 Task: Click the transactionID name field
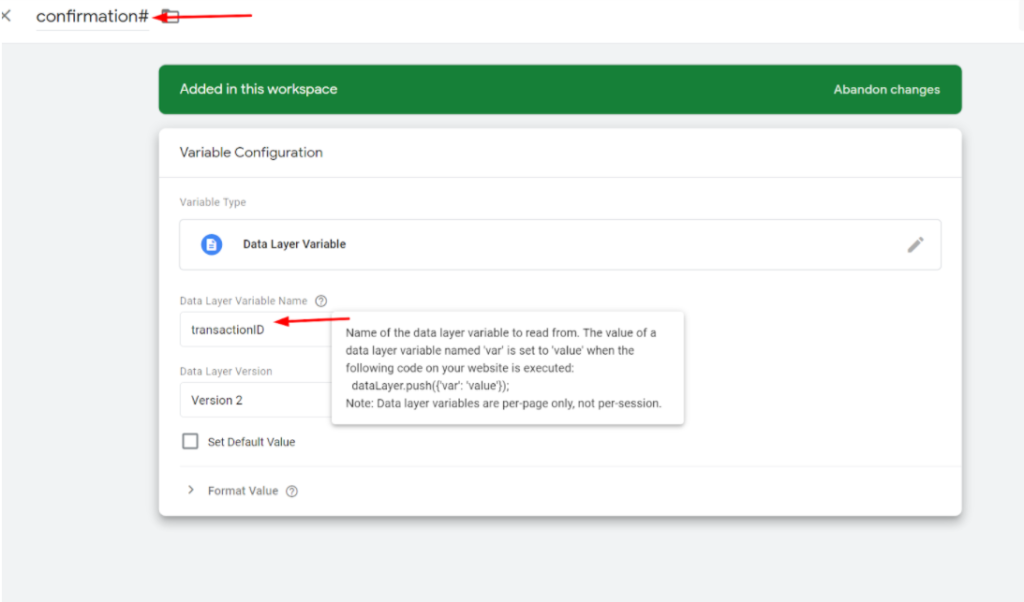256,330
